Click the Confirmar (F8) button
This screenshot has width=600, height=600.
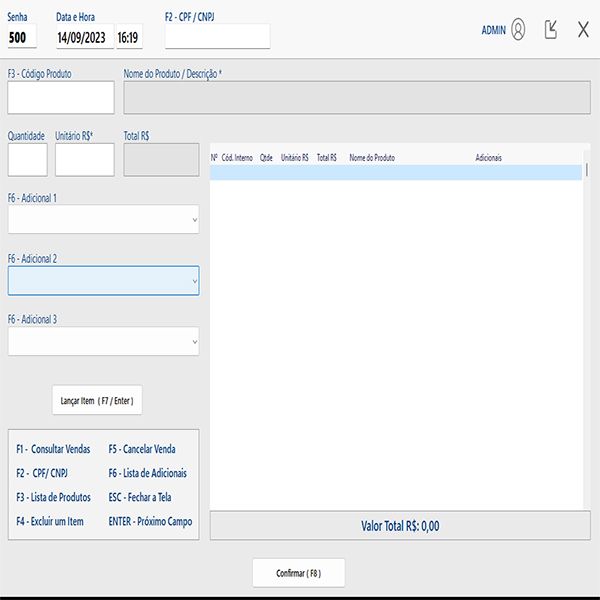[x=299, y=573]
